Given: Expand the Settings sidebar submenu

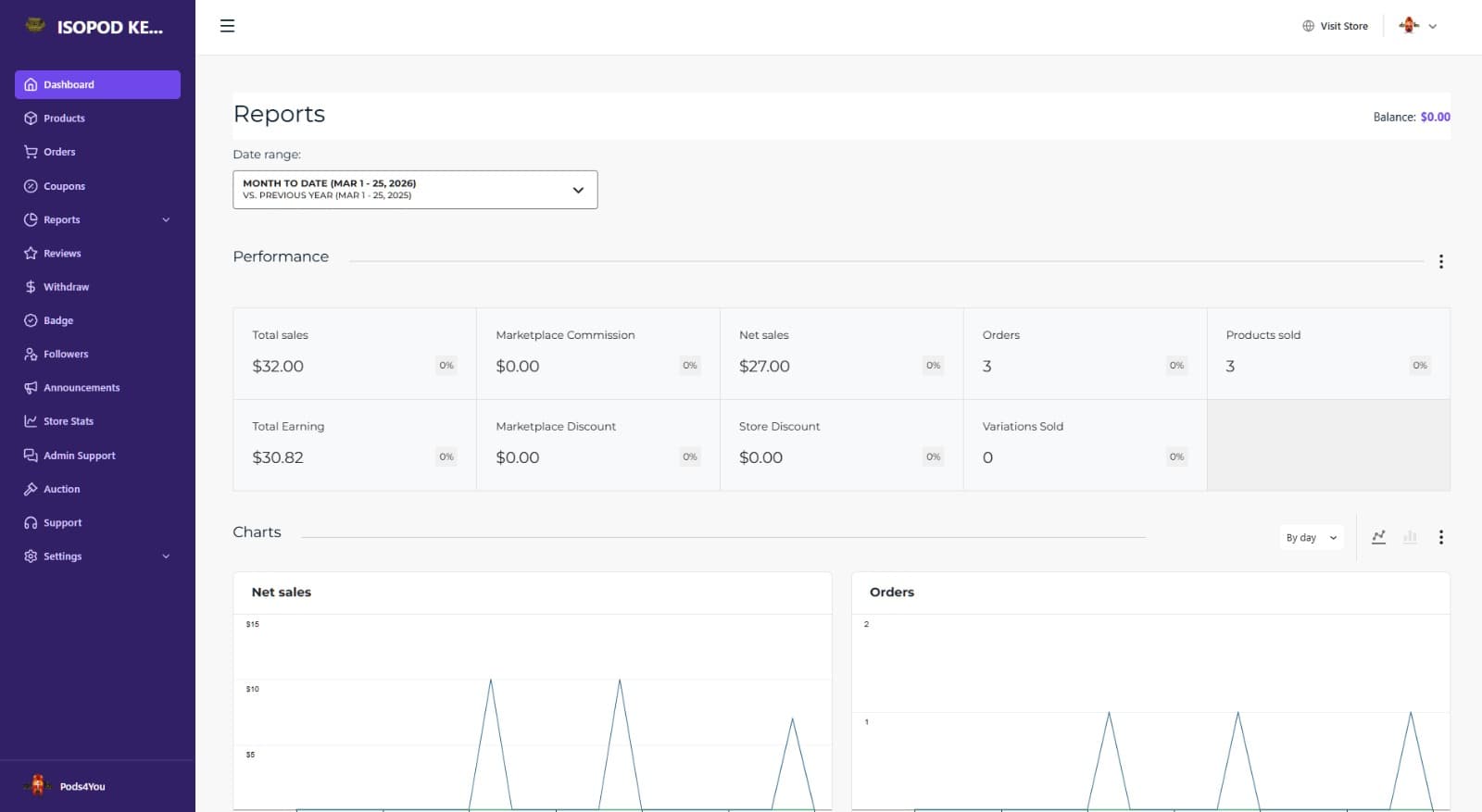Looking at the screenshot, I should click(x=166, y=556).
